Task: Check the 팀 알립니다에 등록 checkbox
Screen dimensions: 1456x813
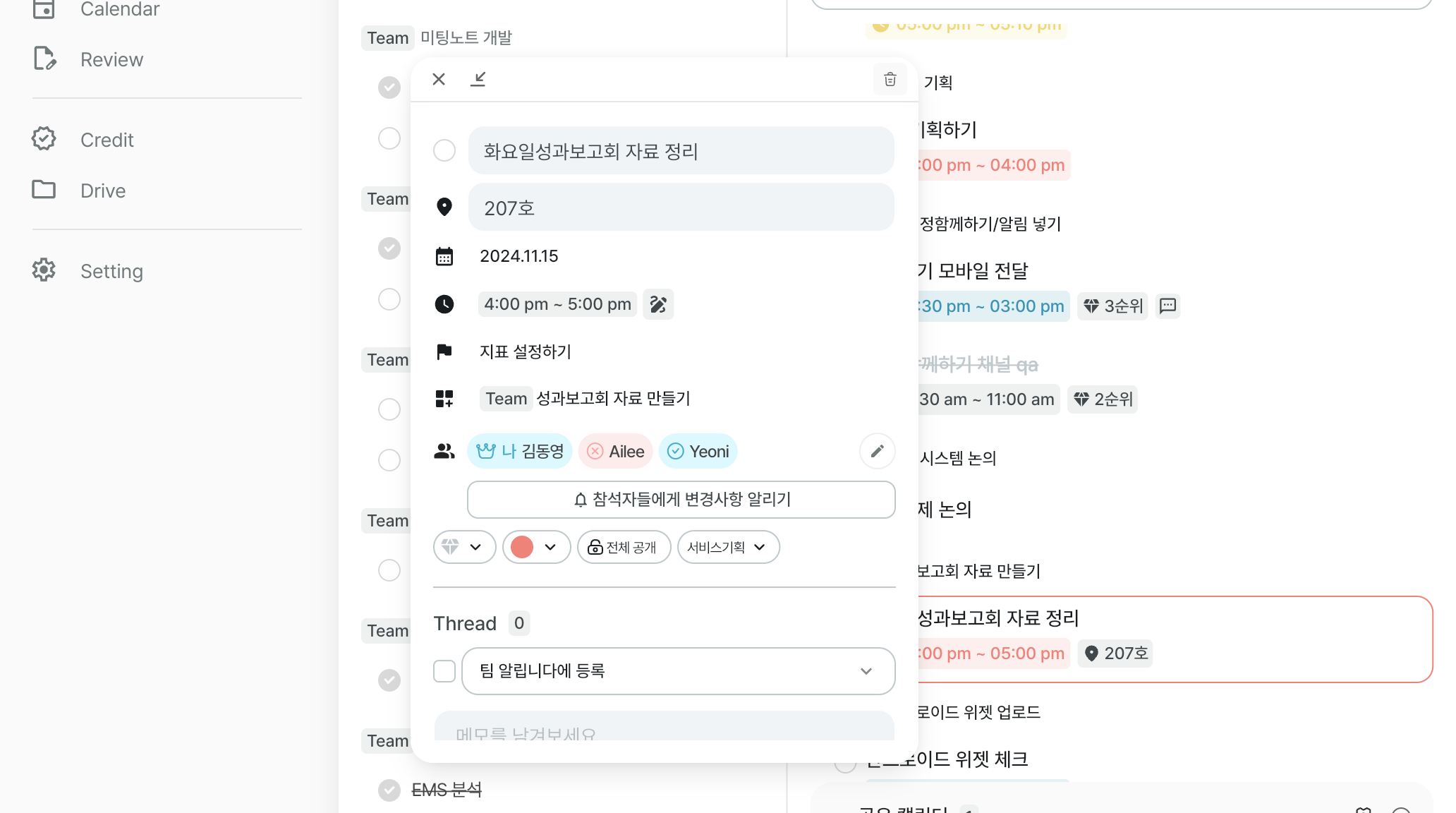Action: (x=444, y=670)
